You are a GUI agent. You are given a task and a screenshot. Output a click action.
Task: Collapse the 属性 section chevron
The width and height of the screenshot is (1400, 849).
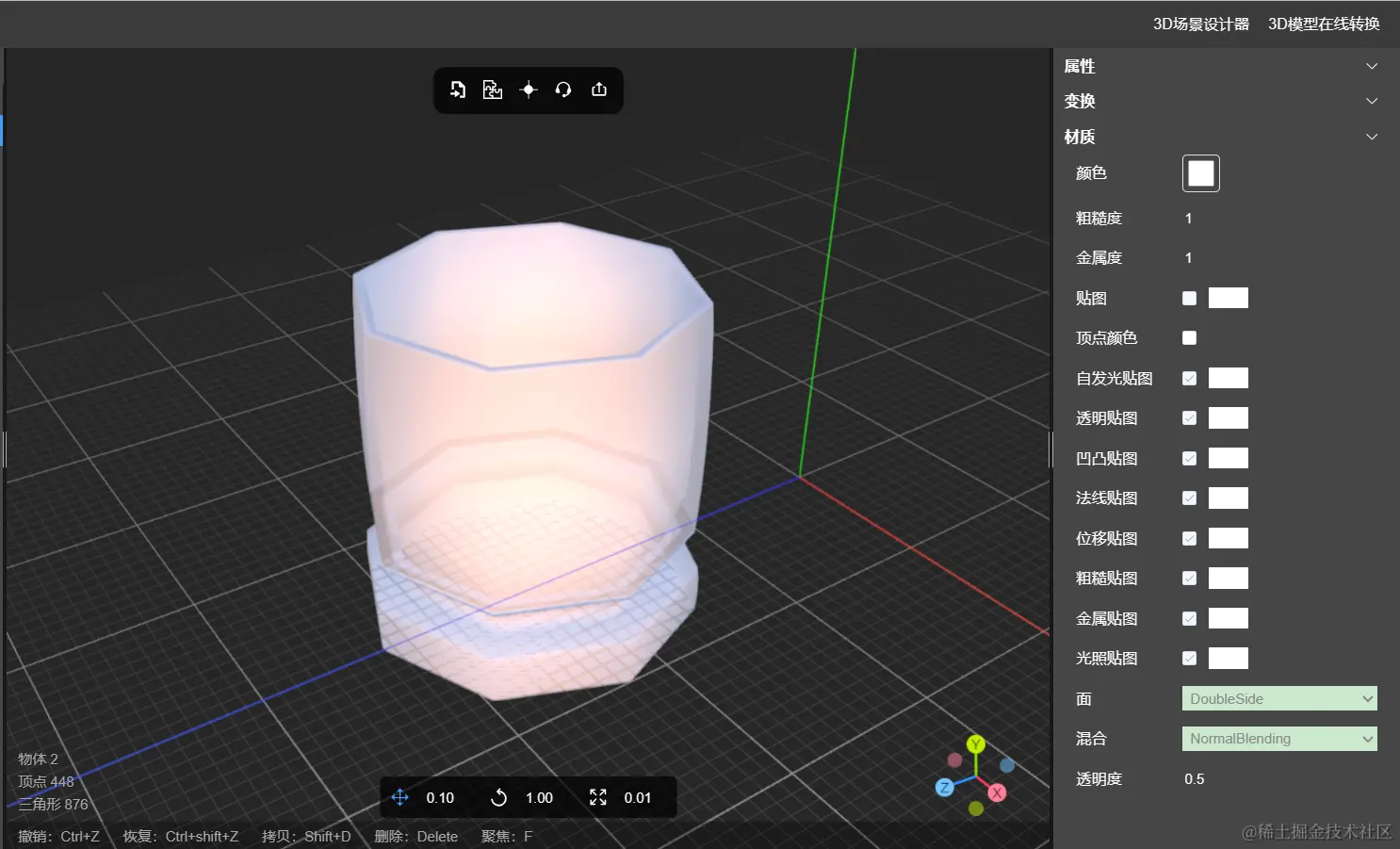pyautogui.click(x=1372, y=66)
